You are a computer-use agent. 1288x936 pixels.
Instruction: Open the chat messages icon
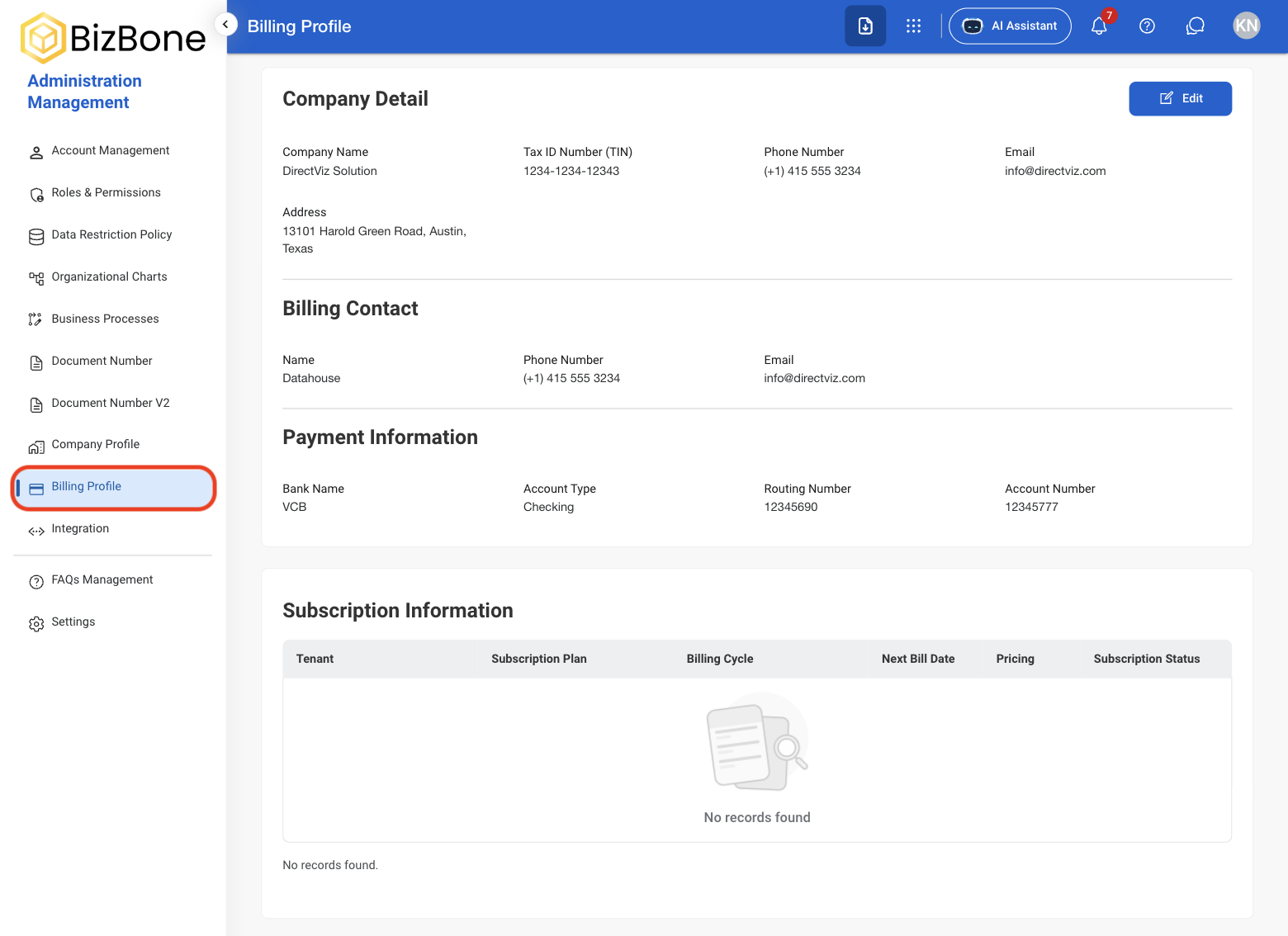1195,26
